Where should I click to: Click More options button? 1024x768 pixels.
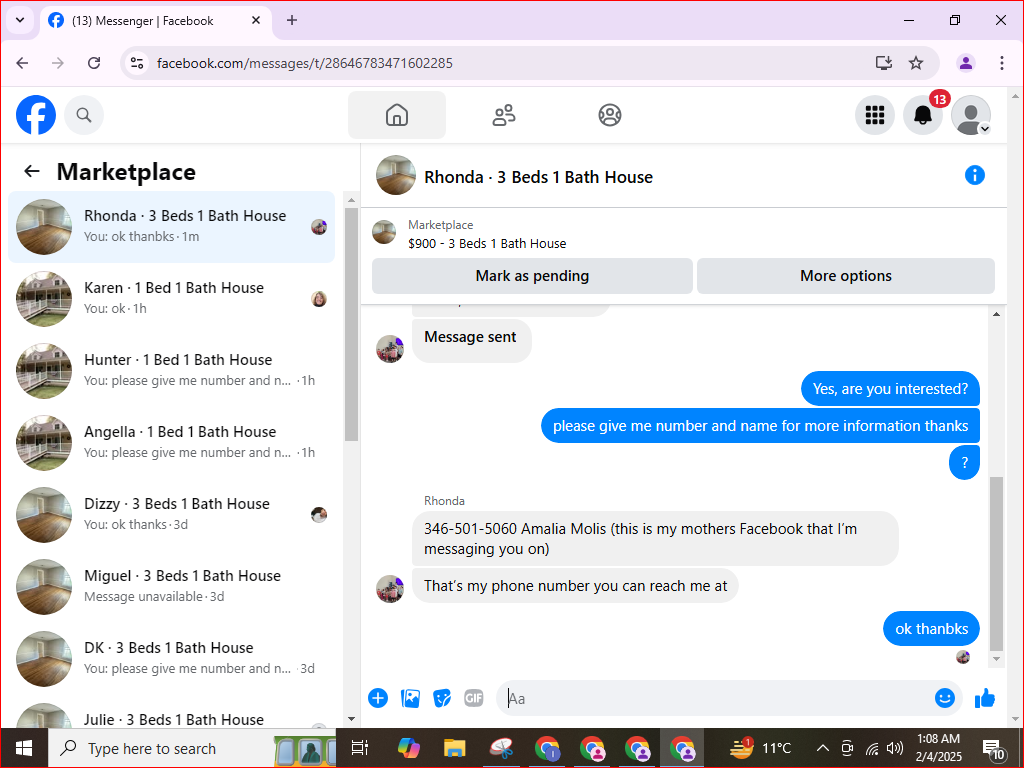tap(846, 276)
